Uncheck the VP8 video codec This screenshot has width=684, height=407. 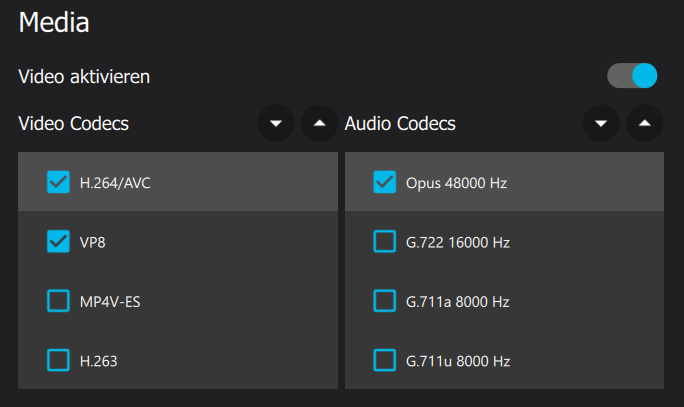[58, 241]
